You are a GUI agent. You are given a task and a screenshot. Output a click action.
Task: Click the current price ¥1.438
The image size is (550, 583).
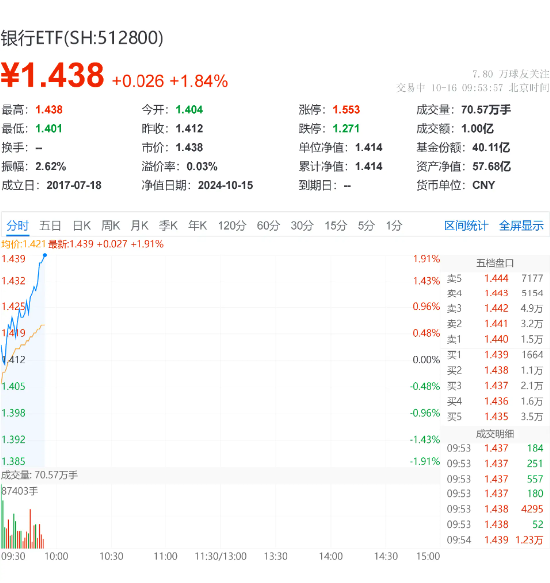pyautogui.click(x=52, y=75)
